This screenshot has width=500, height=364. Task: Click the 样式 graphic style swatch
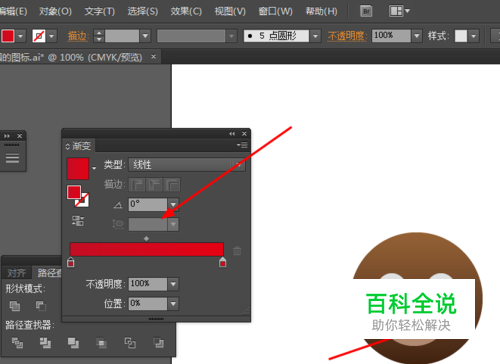pyautogui.click(x=461, y=36)
